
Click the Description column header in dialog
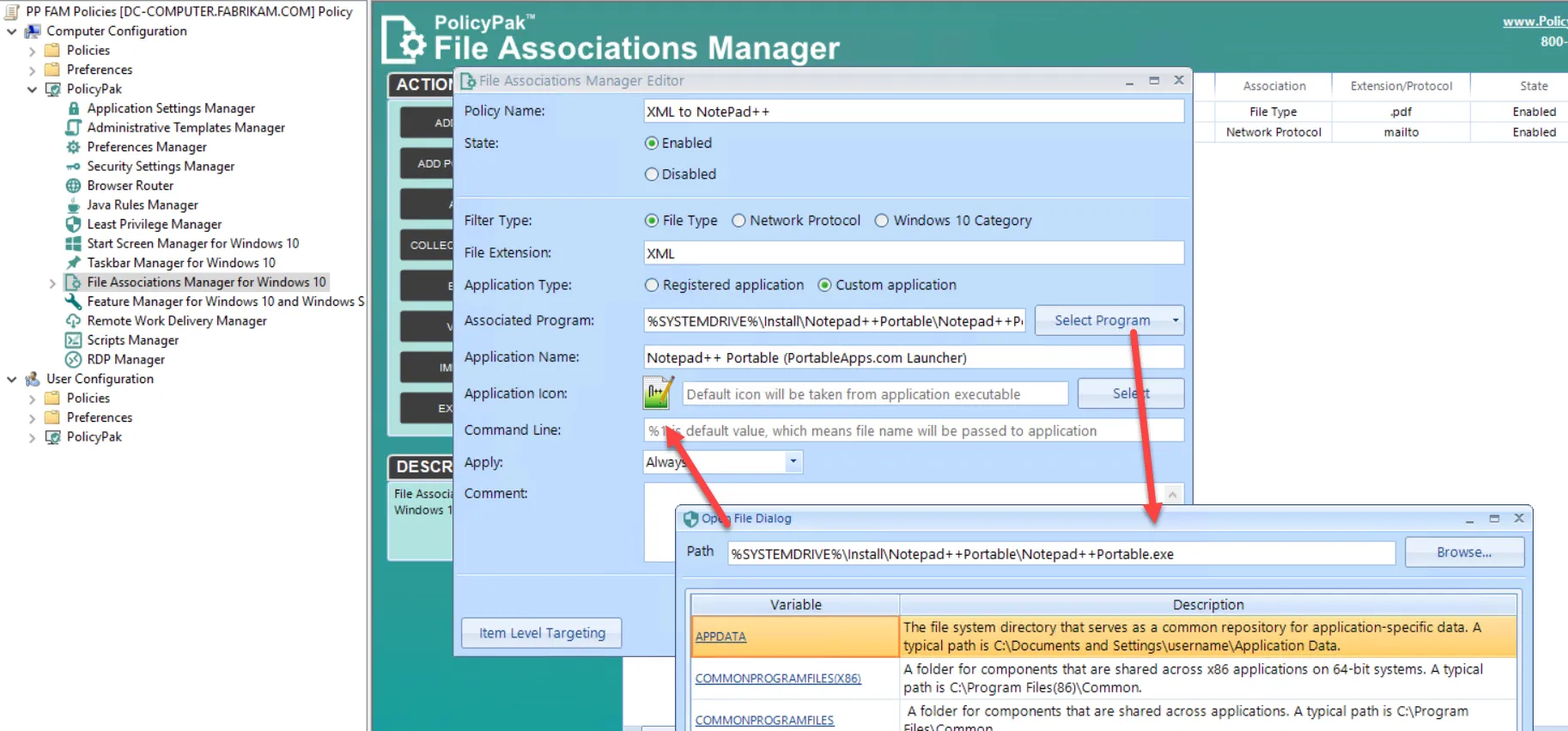pos(1208,605)
